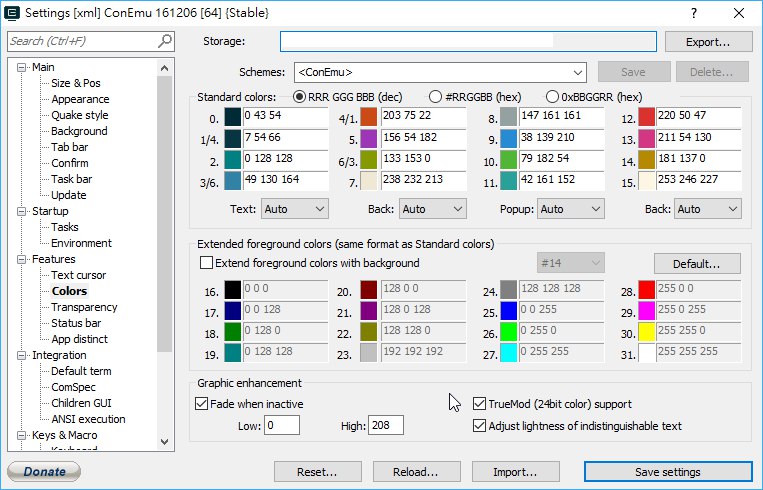The image size is (763, 490).
Task: Select Status bar settings page
Action: click(76, 323)
